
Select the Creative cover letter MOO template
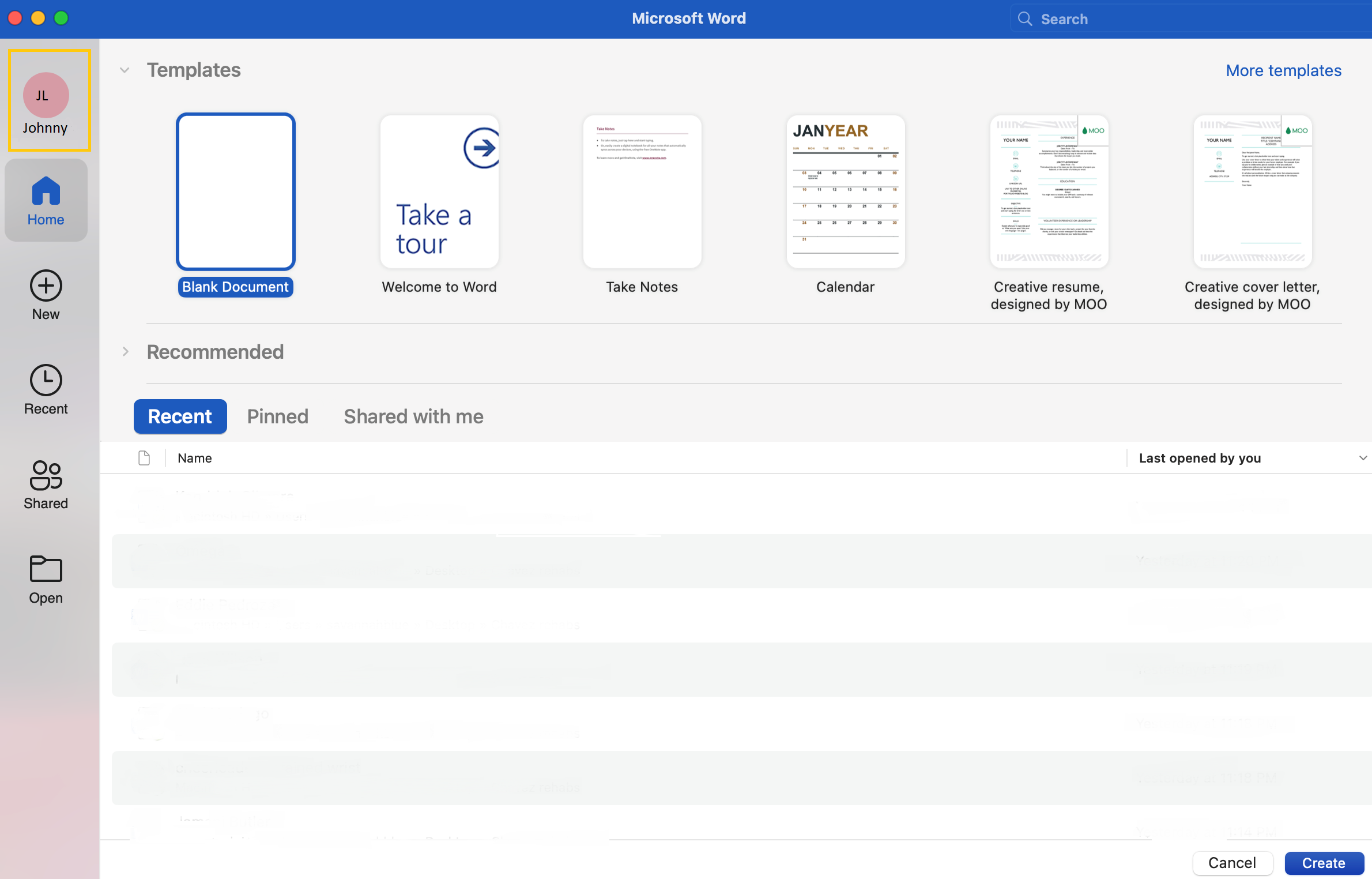click(x=1252, y=213)
